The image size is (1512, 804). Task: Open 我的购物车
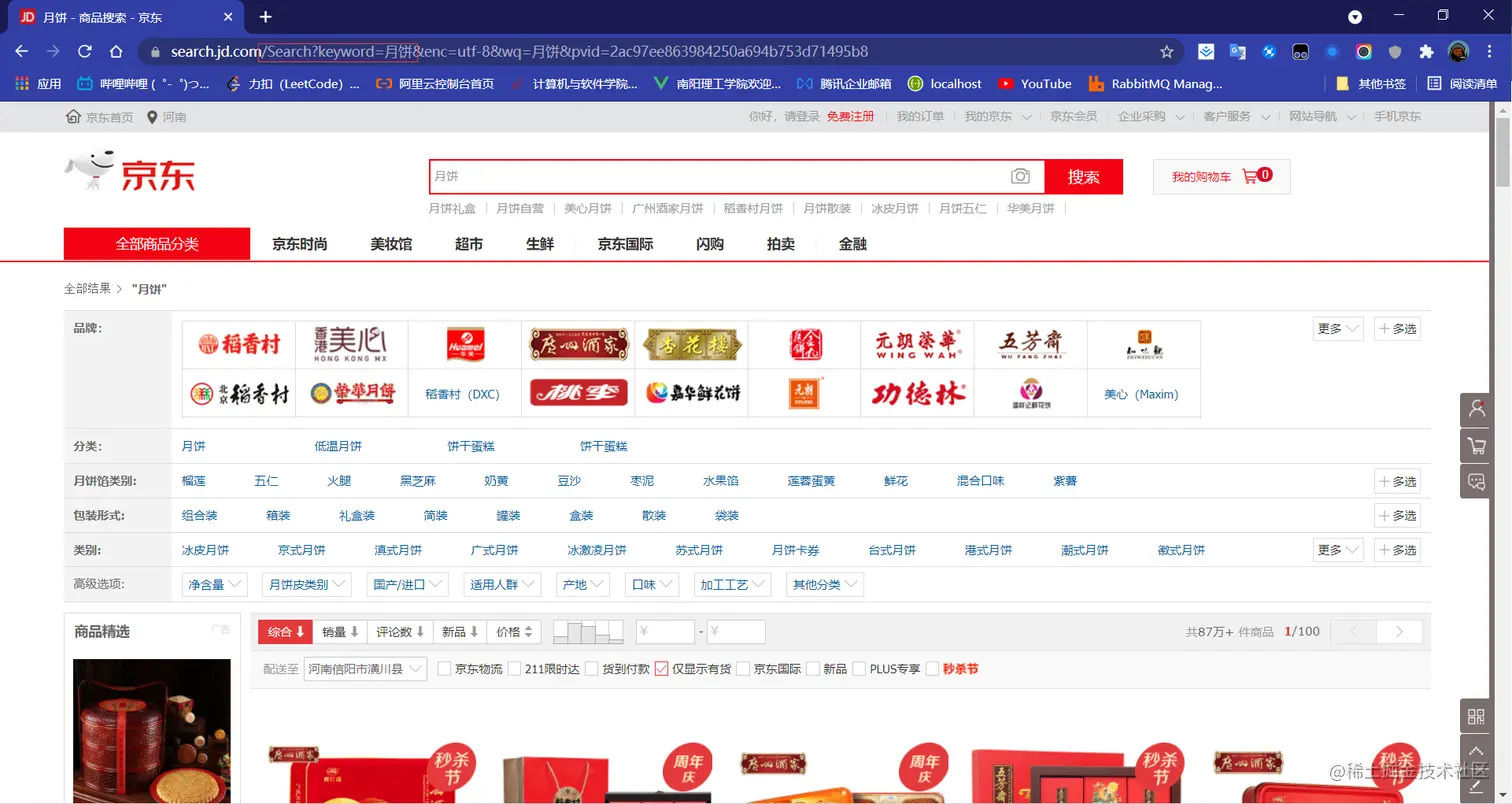[x=1222, y=176]
